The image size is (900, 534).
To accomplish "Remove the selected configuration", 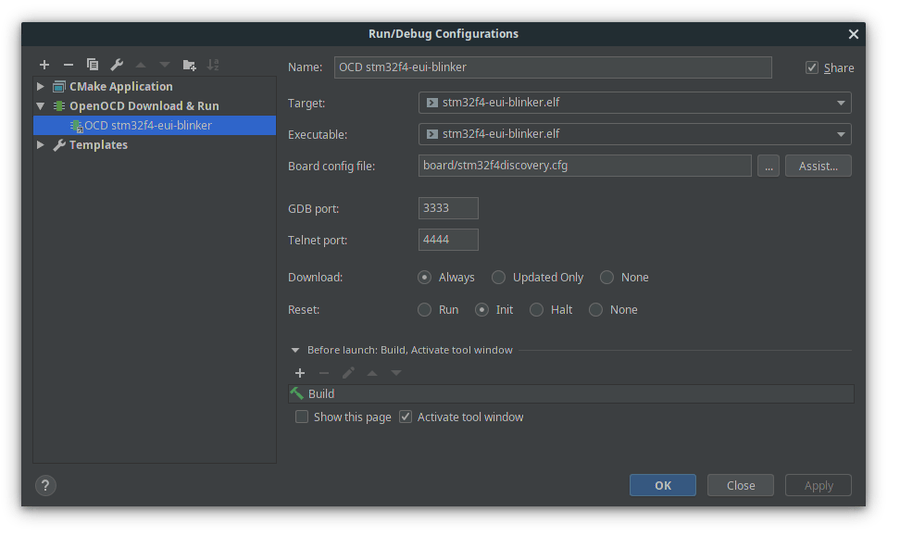I will tap(68, 65).
